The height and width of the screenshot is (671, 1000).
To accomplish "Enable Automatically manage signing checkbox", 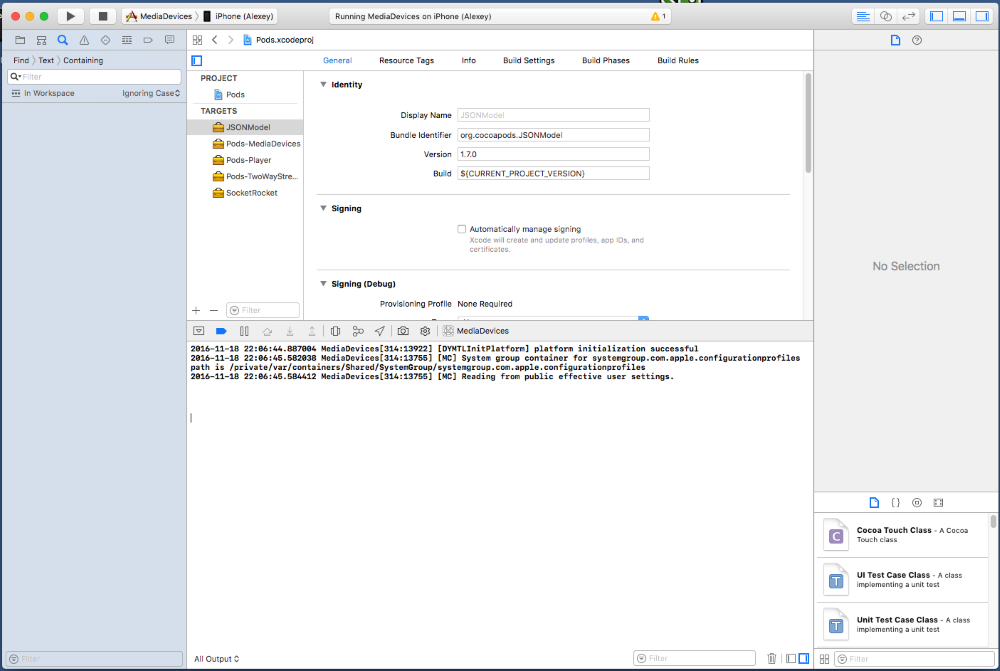I will point(461,229).
